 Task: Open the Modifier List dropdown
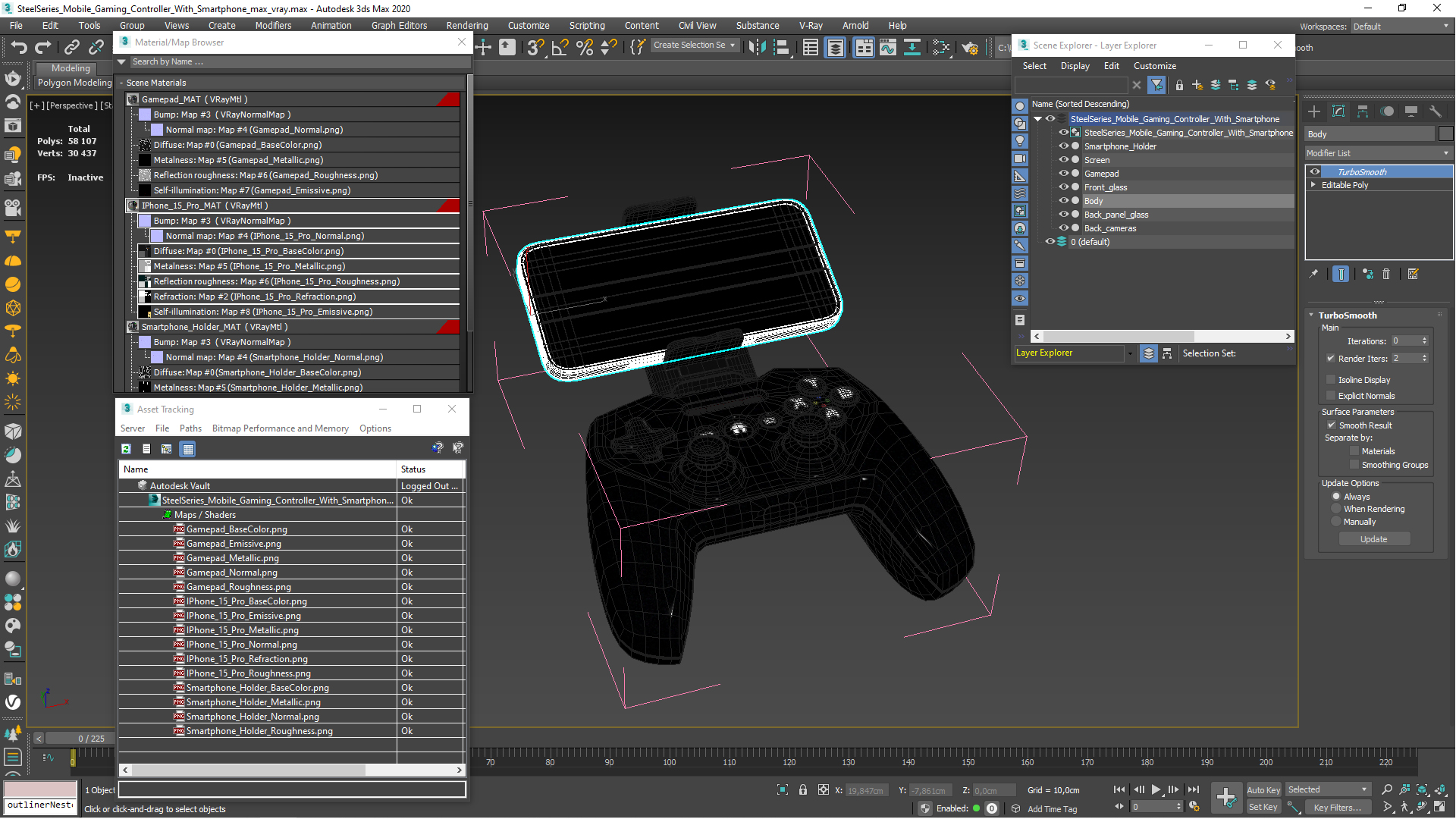pyautogui.click(x=1379, y=153)
